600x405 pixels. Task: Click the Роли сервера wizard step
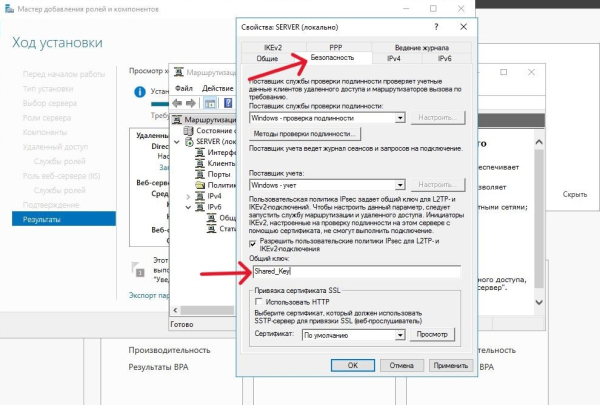pyautogui.click(x=47, y=118)
